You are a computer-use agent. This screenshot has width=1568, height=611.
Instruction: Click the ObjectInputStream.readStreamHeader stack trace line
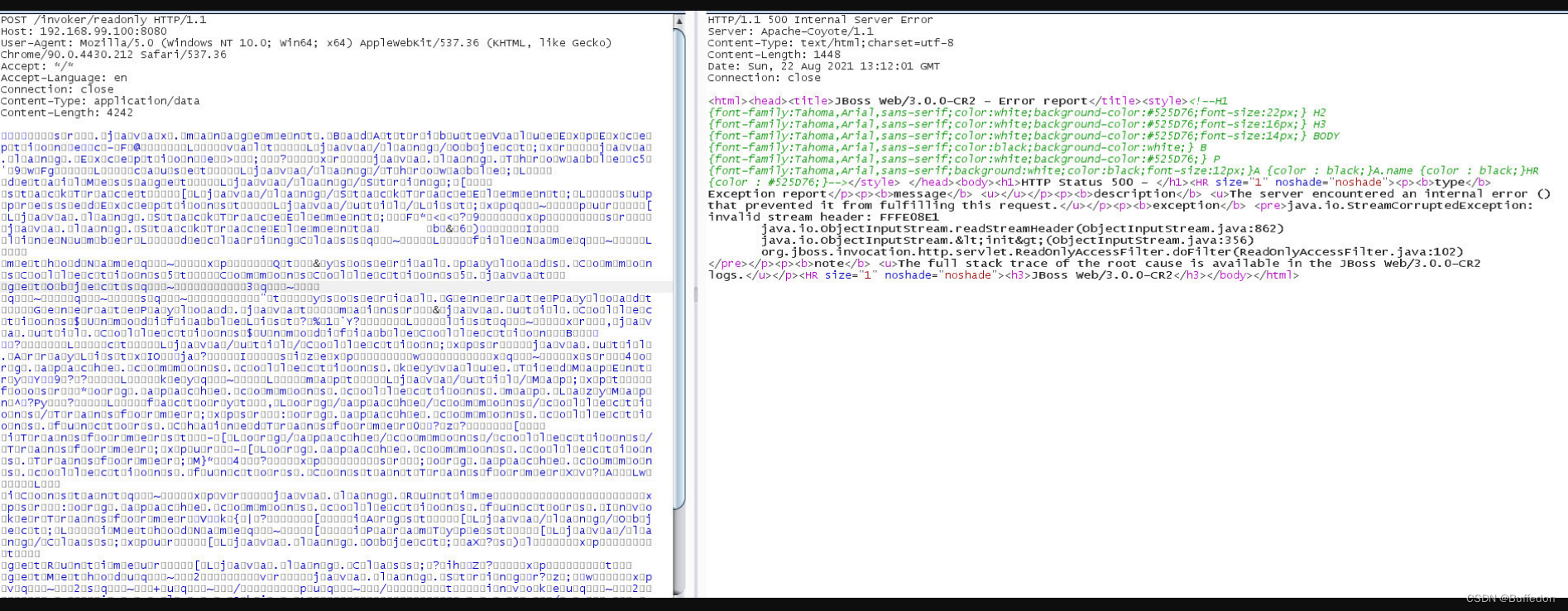pyautogui.click(x=1023, y=228)
